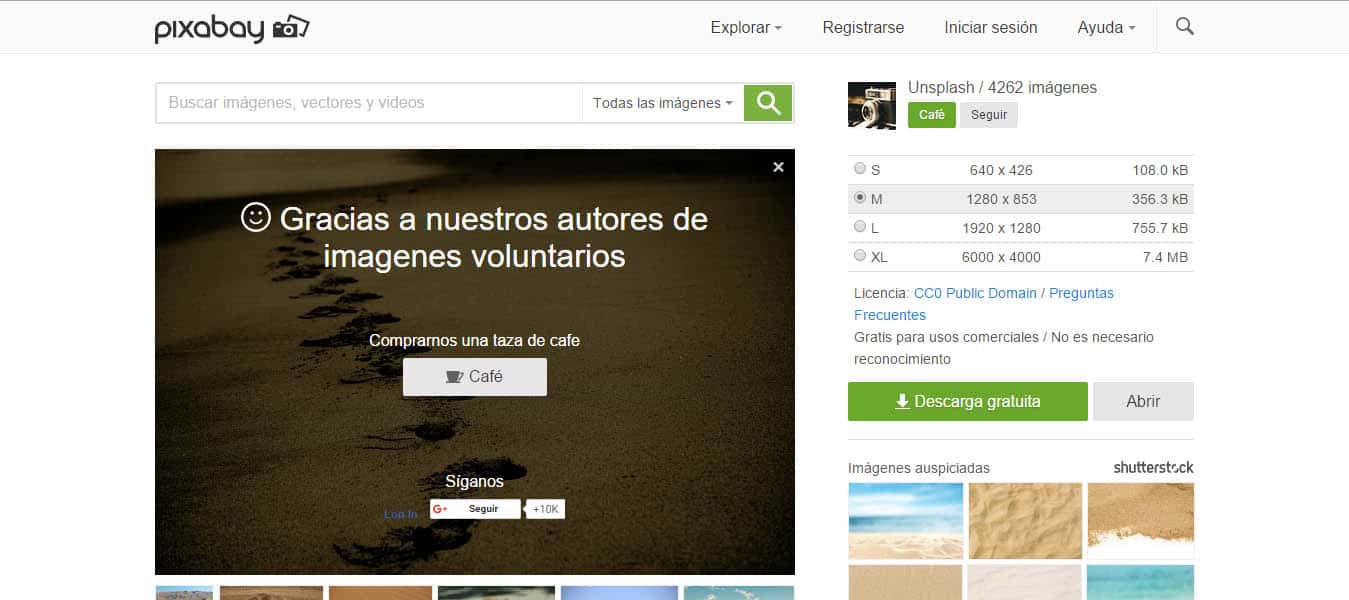Open the CC0 Public Domain link

coord(975,293)
